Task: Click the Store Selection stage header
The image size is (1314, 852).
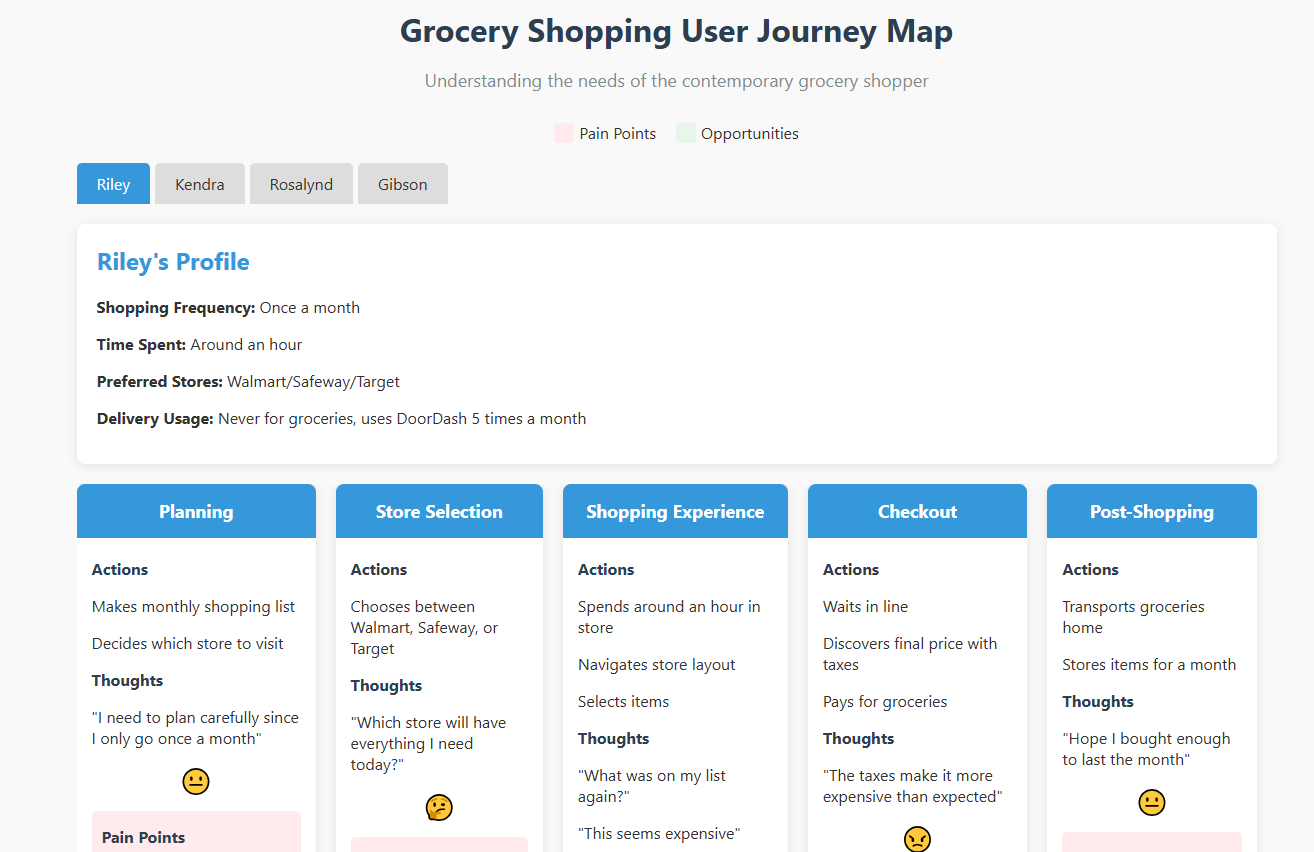Action: pyautogui.click(x=439, y=511)
